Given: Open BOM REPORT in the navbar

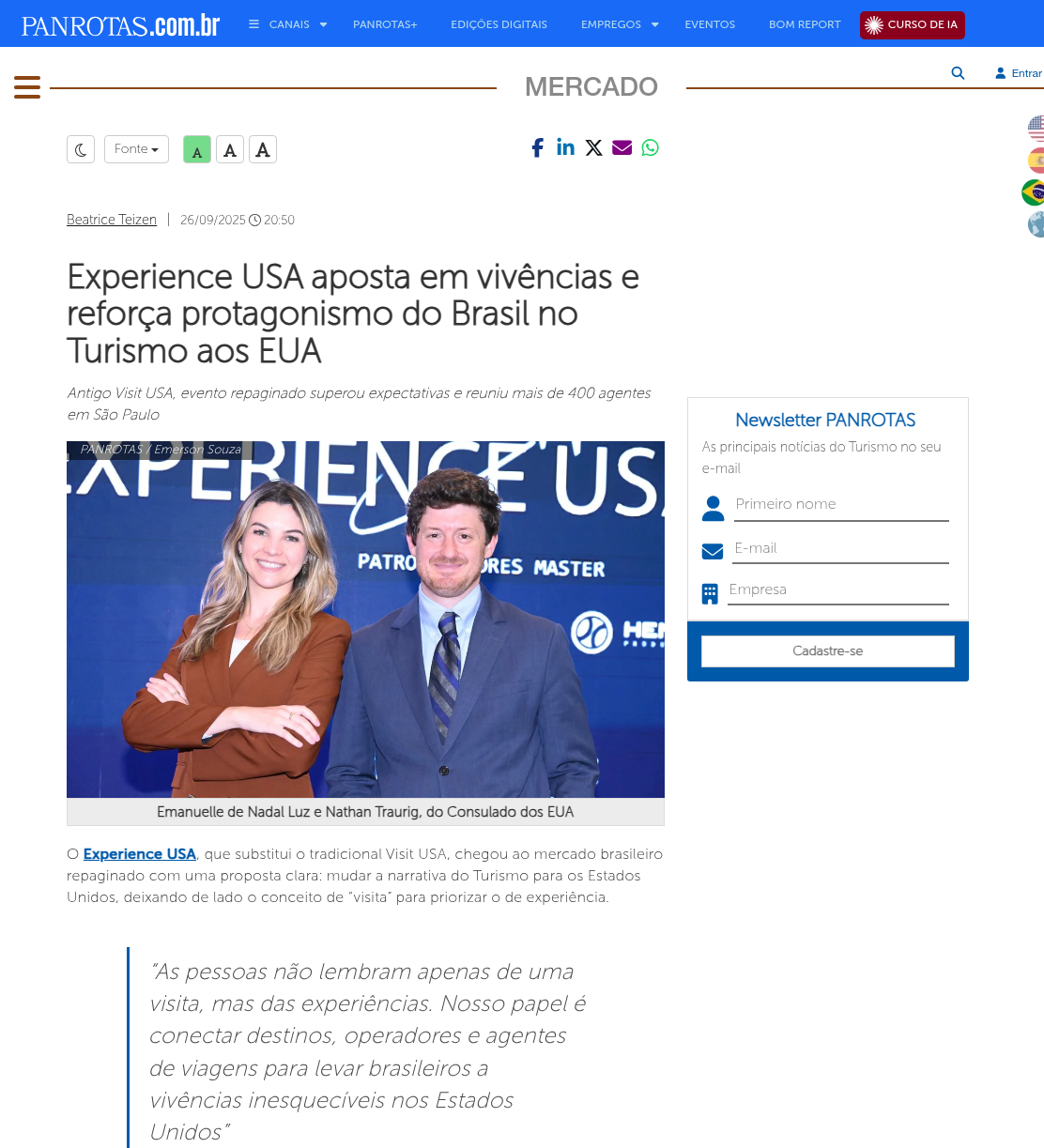Looking at the screenshot, I should click(x=805, y=24).
